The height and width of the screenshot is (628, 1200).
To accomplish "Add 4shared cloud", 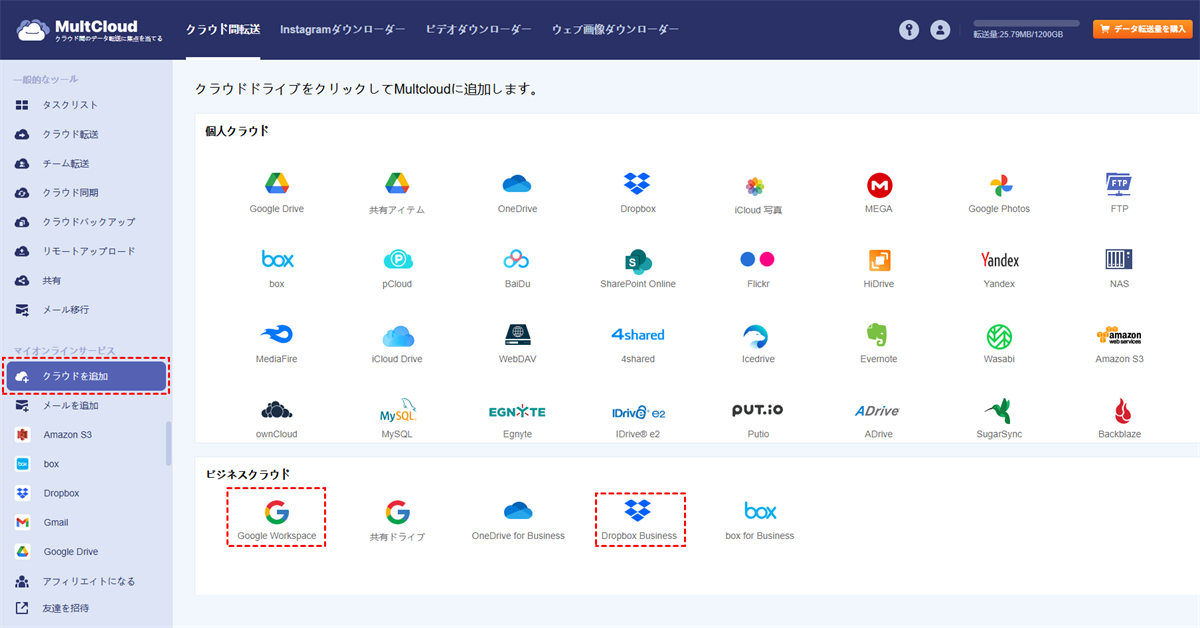I will click(x=638, y=334).
